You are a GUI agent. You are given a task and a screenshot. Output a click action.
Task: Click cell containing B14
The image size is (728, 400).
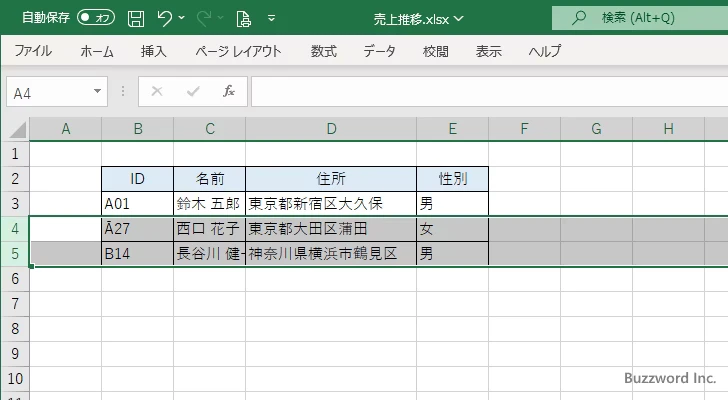pos(137,254)
